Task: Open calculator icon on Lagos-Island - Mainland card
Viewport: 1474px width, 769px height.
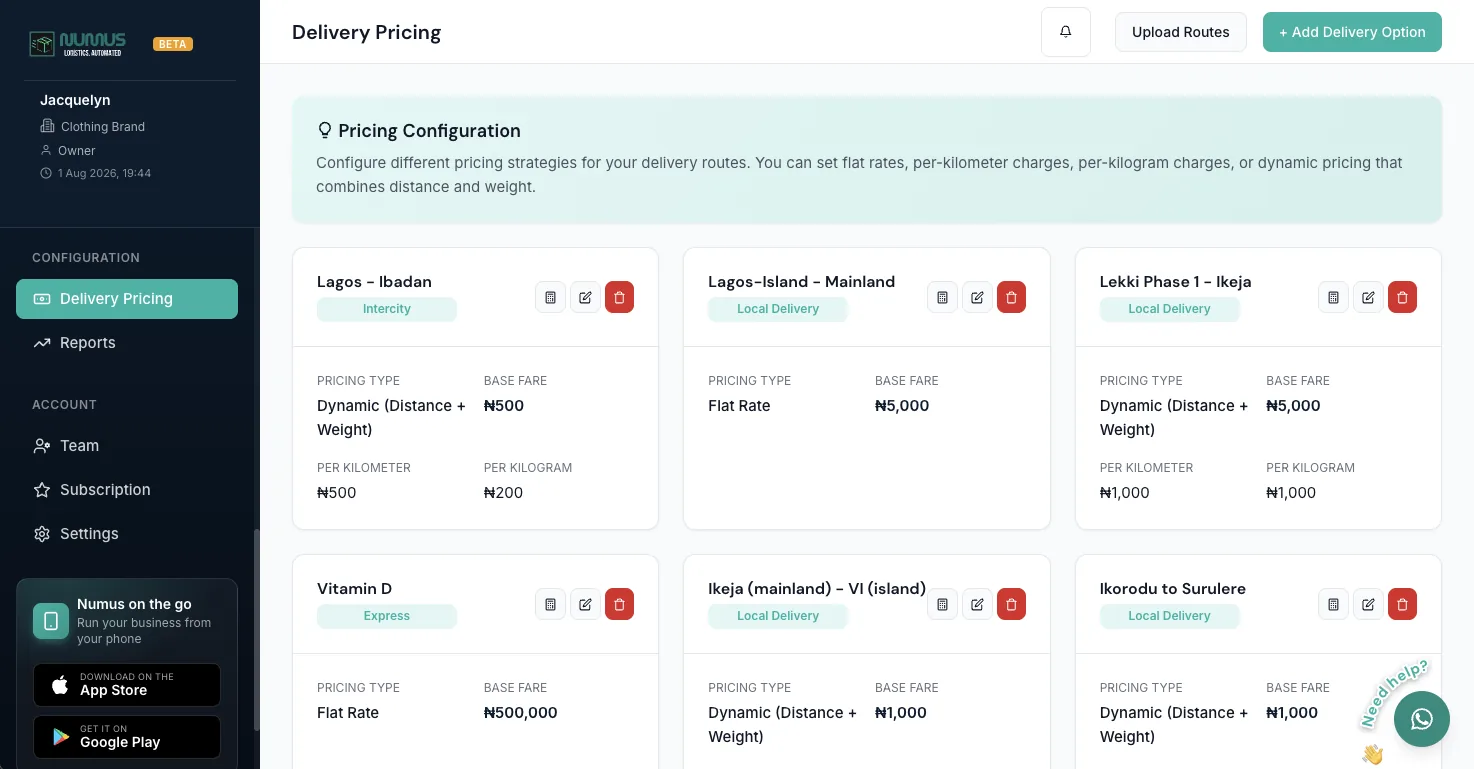Action: coord(942,297)
